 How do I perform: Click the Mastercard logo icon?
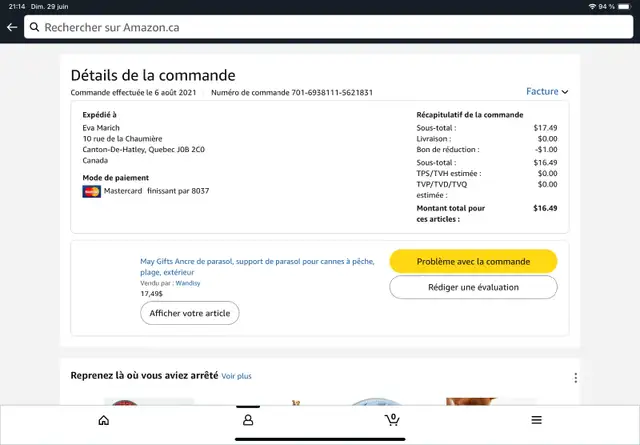click(92, 191)
